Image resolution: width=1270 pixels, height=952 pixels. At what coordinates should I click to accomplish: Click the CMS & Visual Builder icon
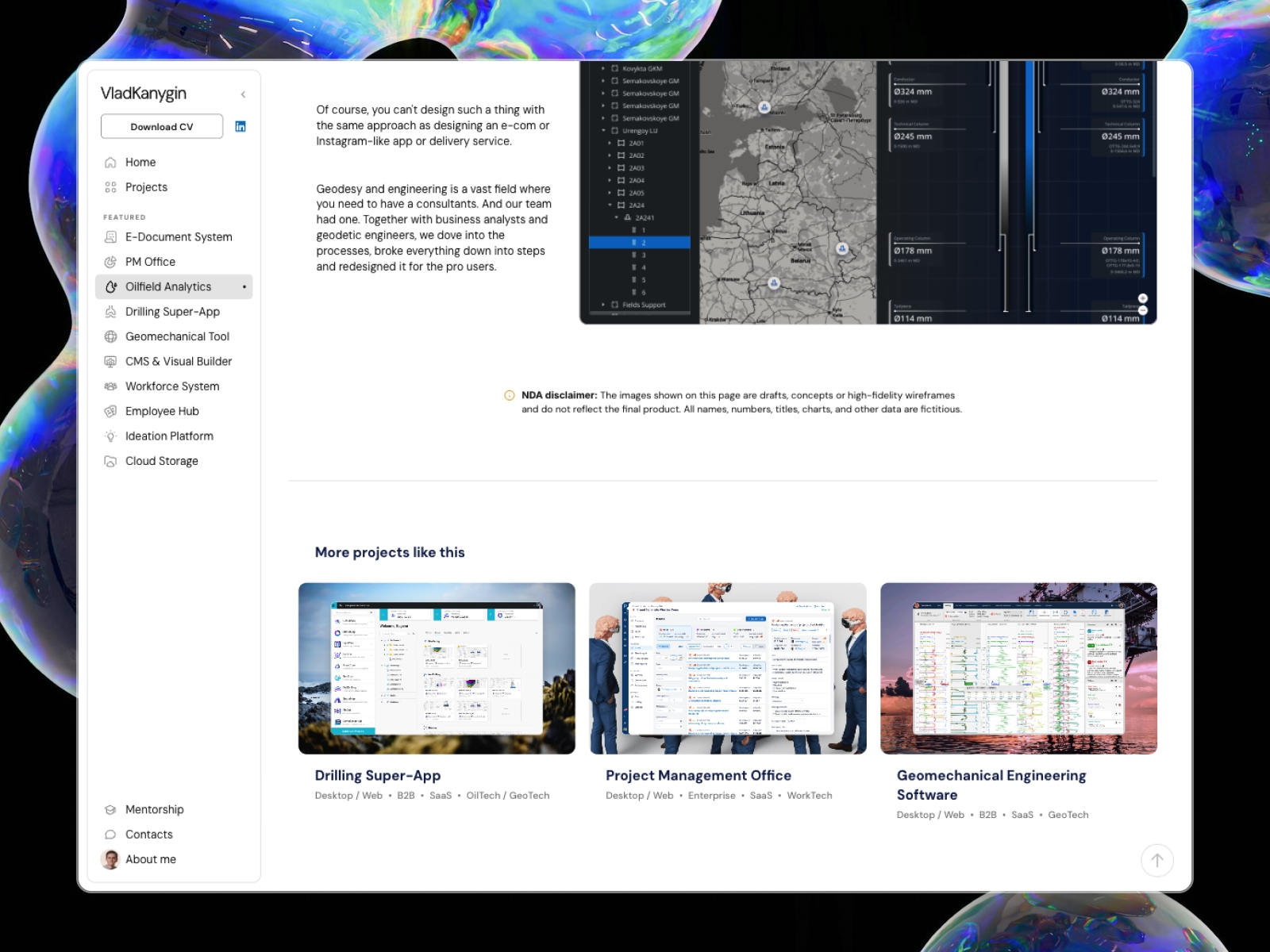(110, 362)
